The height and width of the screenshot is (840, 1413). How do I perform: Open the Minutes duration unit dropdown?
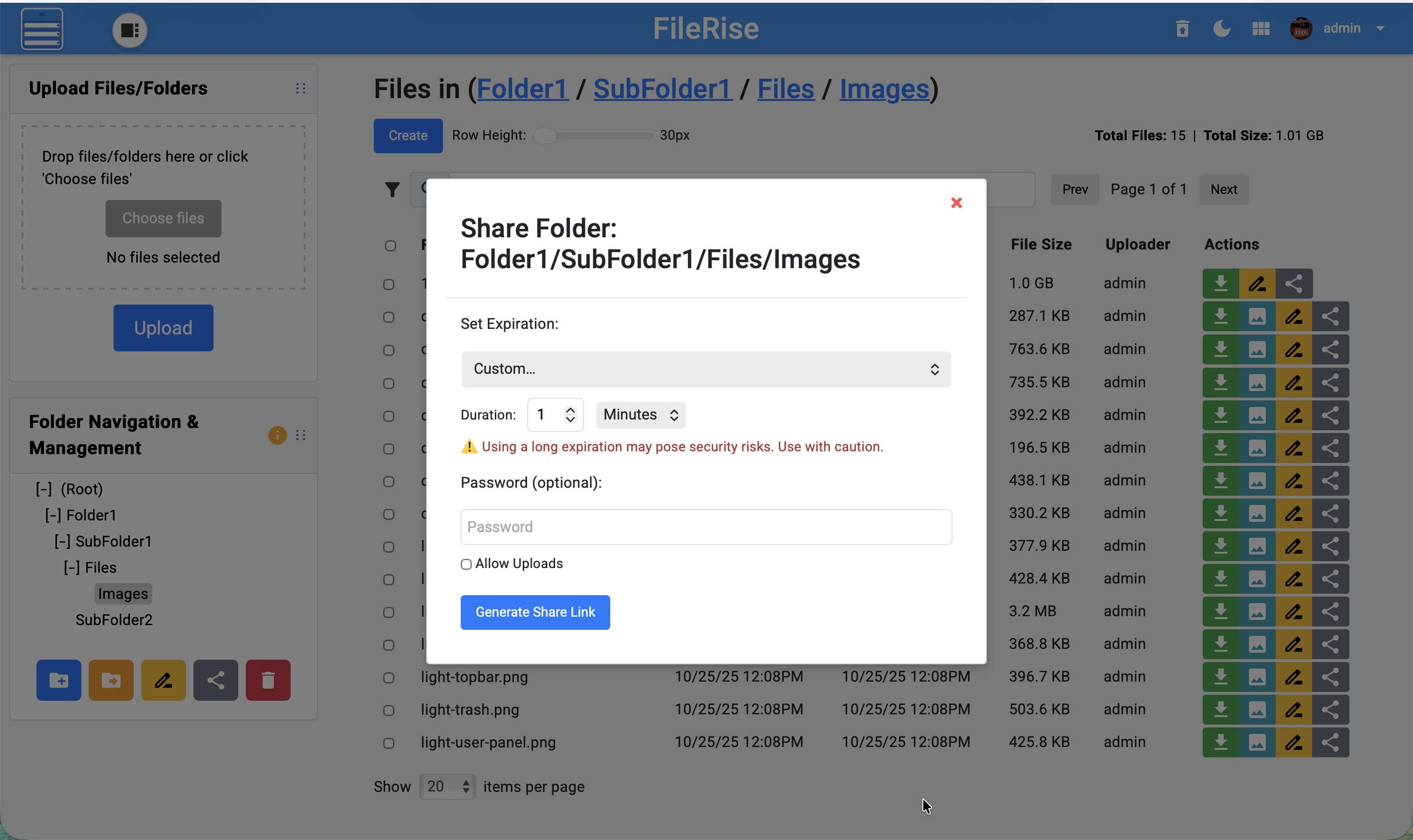pyautogui.click(x=640, y=415)
